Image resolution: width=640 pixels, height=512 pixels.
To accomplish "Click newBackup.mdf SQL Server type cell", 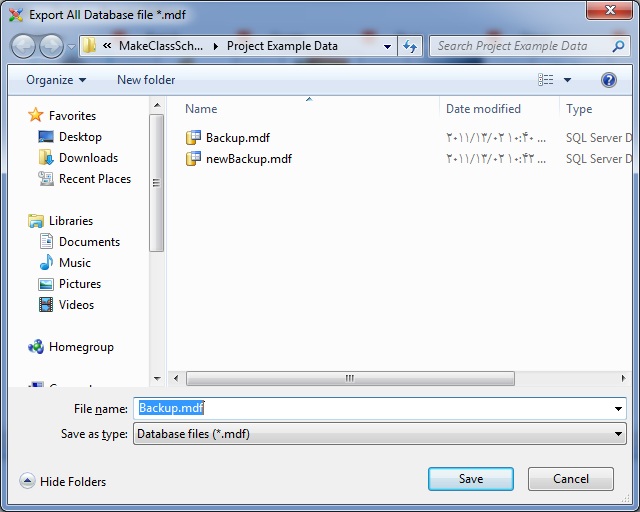I will (x=598, y=159).
